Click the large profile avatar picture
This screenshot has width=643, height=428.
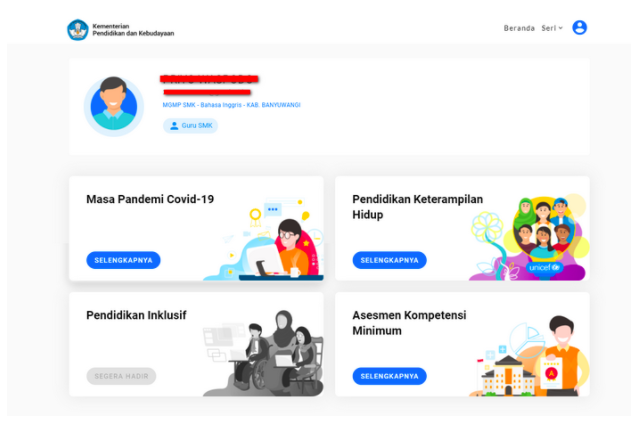coord(114,106)
